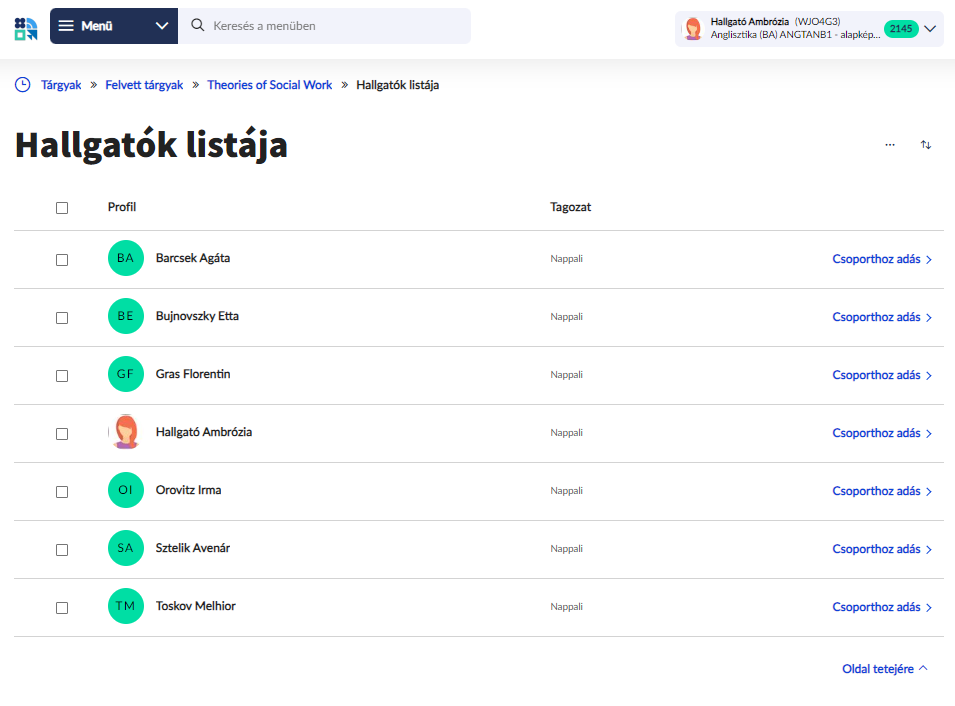Image resolution: width=955 pixels, height=706 pixels.
Task: Open the three-dots more options icon
Action: pos(890,145)
